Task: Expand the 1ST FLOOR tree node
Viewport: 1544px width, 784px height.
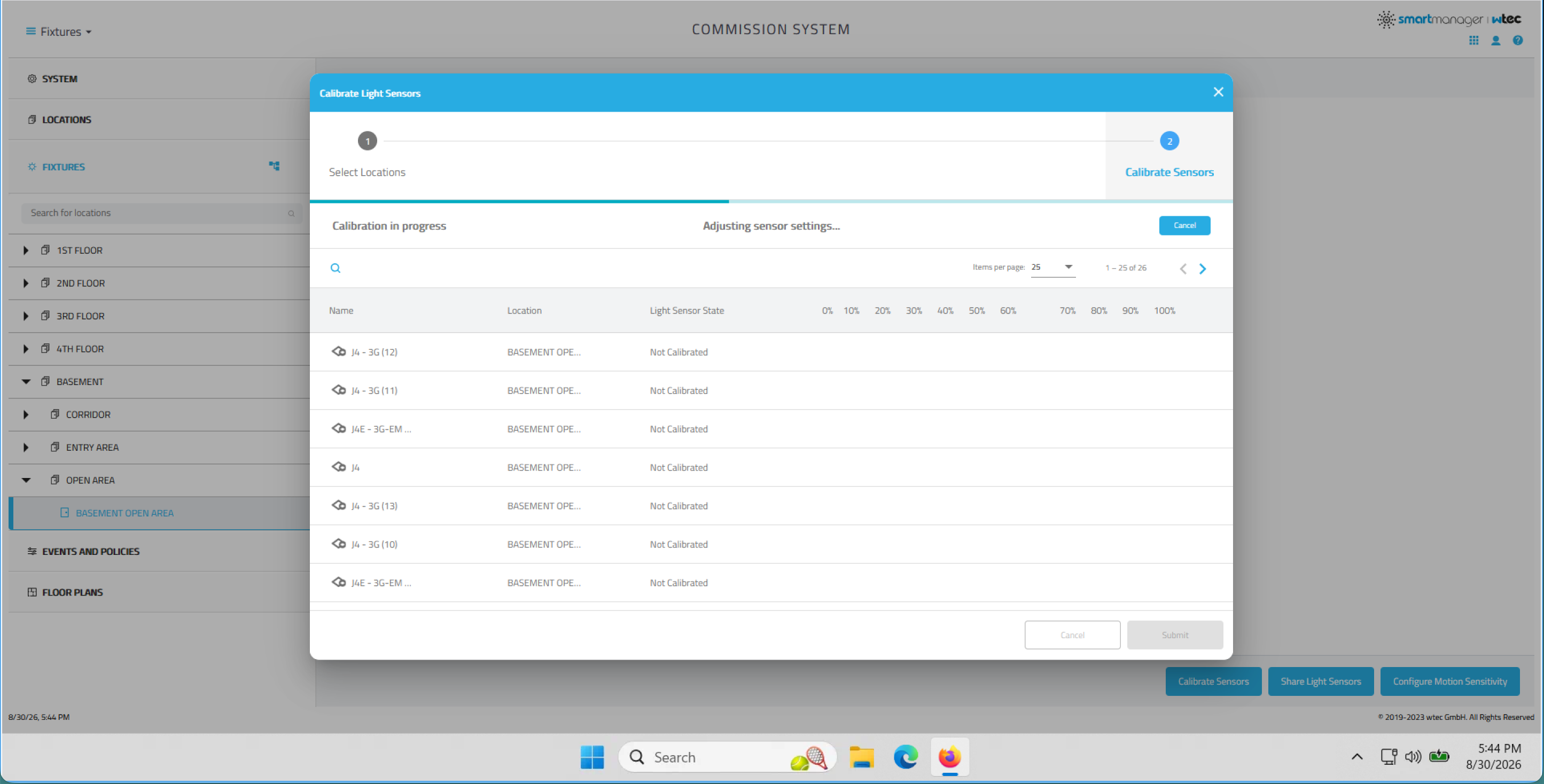Action: [x=26, y=250]
